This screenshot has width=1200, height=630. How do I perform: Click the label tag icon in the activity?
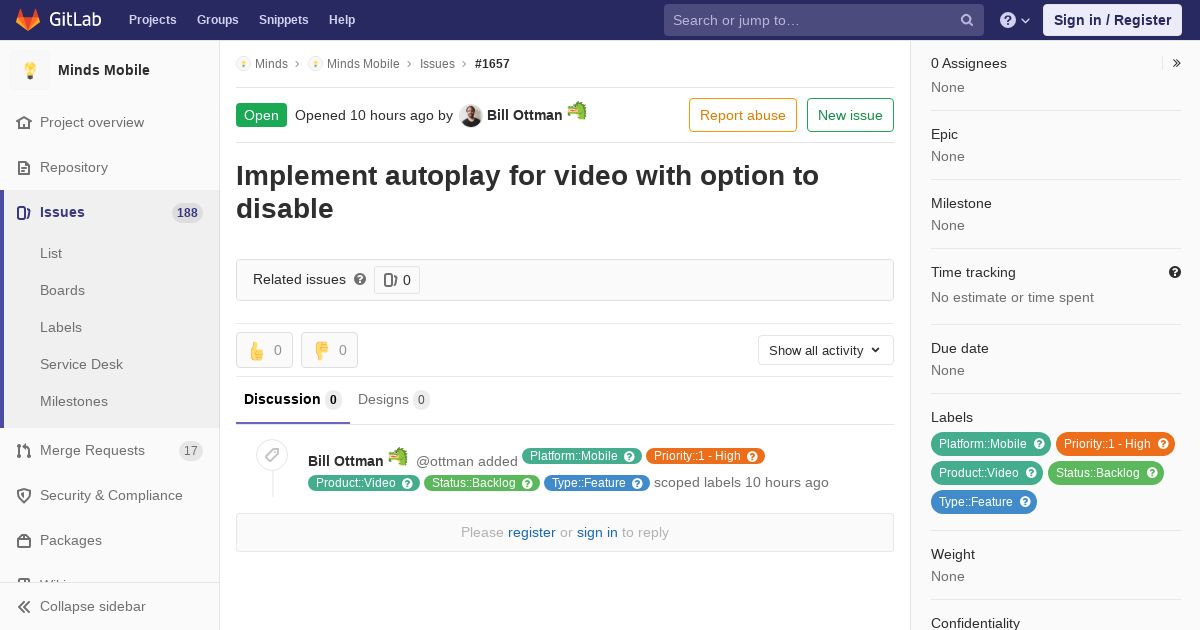[272, 455]
